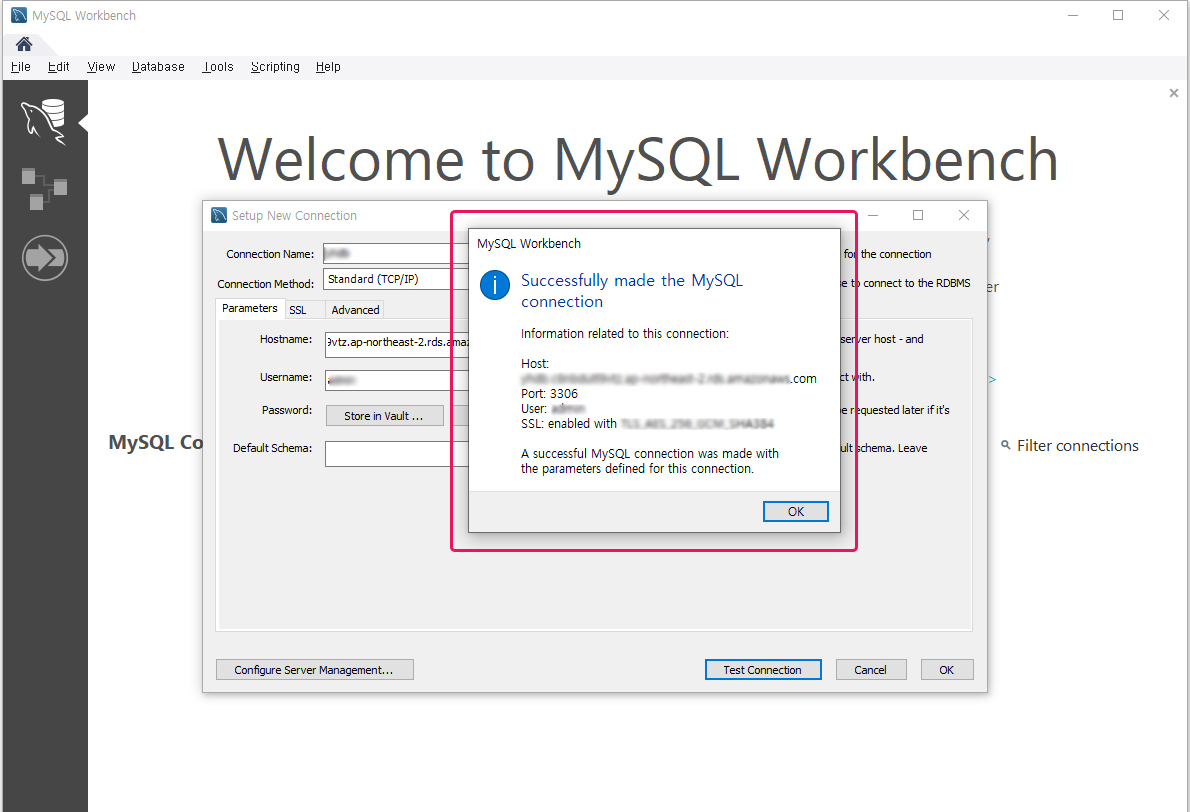Viewport: 1190px width, 812px height.
Task: Confirm the success dialog with OK
Action: (x=795, y=511)
